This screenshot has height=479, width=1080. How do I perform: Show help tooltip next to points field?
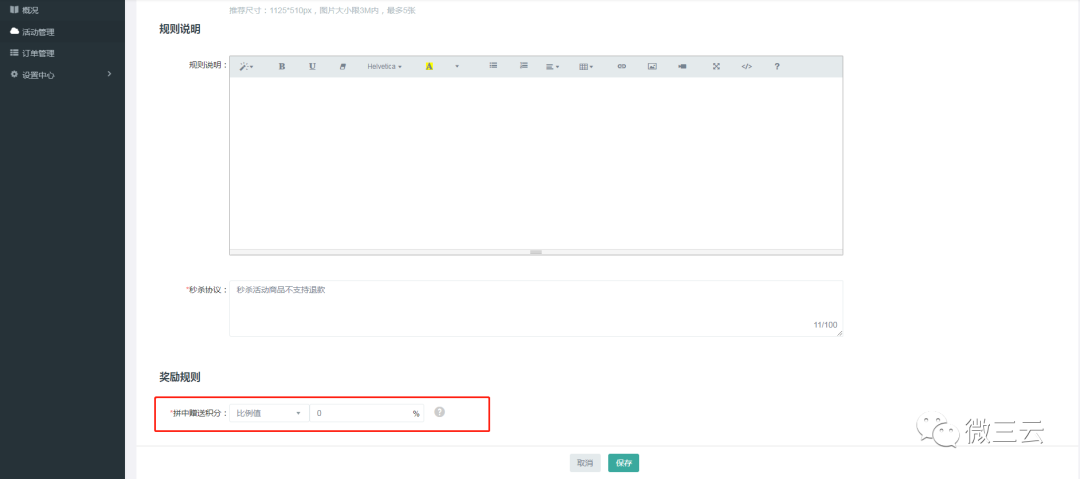tap(439, 412)
